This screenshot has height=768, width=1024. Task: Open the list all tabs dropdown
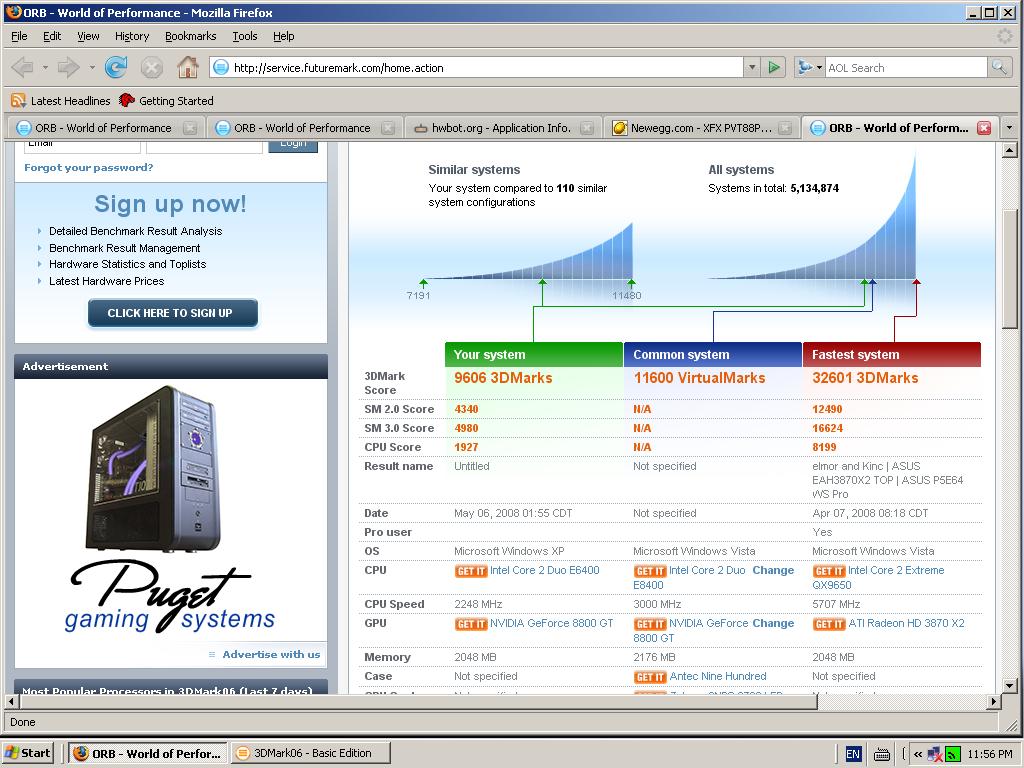click(1010, 128)
